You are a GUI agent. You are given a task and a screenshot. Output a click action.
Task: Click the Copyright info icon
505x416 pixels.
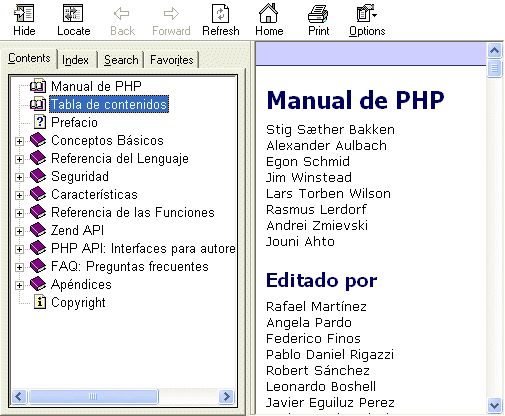[40, 302]
